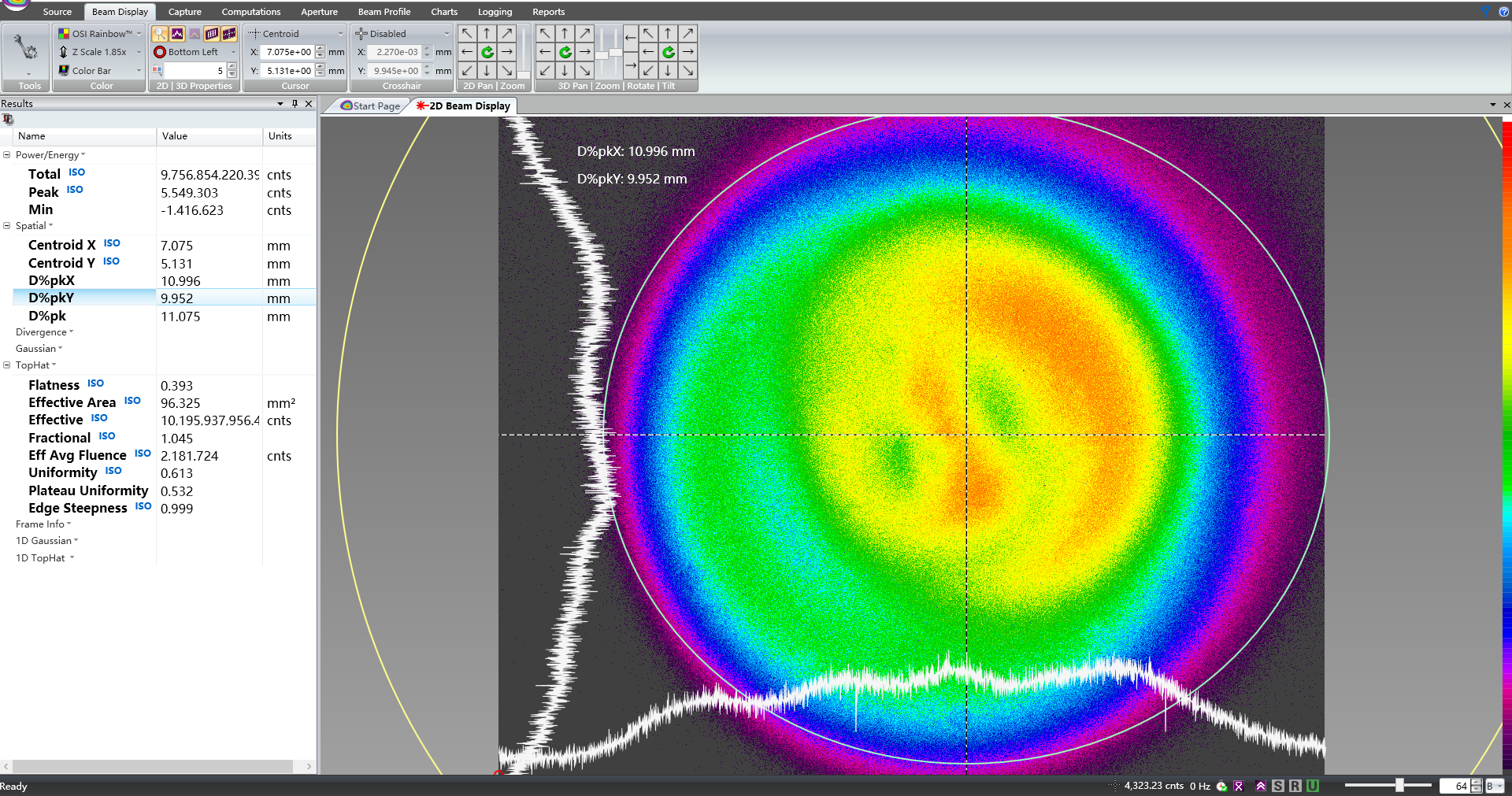Collapse the TopHat results group
Screen dimensions: 1512x796
[x=7, y=365]
